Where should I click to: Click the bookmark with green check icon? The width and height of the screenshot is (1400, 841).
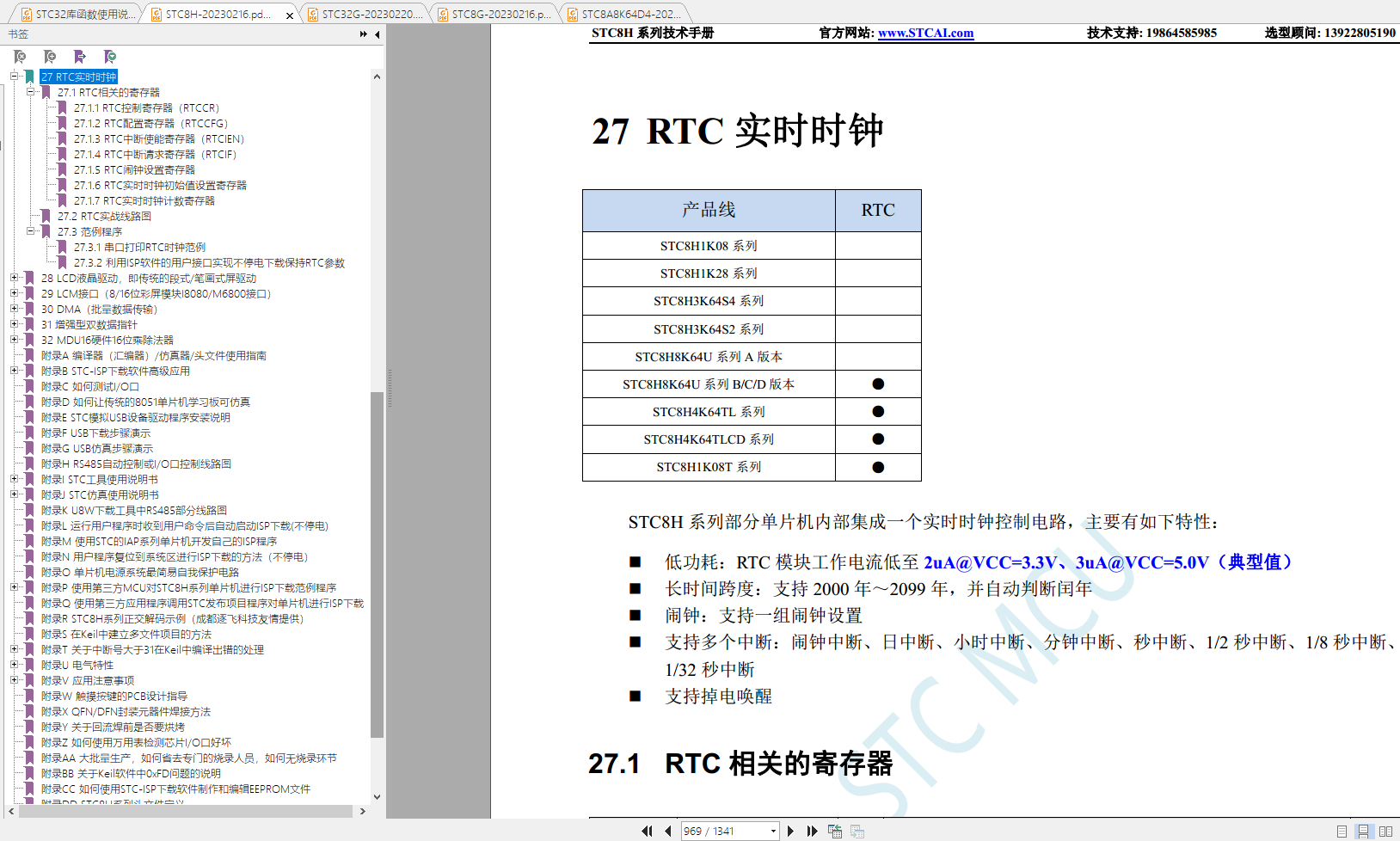(x=110, y=57)
